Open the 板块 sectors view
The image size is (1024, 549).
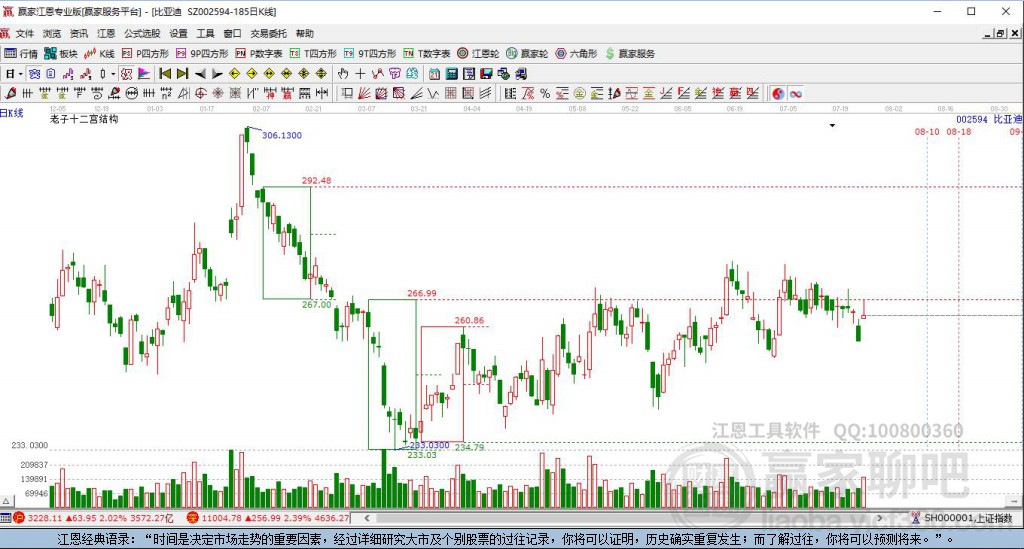coord(61,54)
